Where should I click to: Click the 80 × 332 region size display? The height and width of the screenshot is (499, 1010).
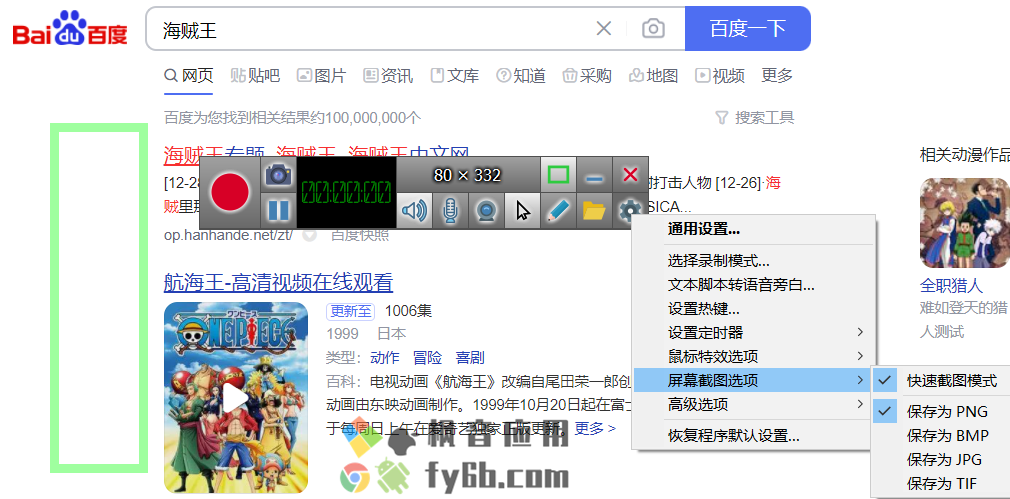point(468,174)
